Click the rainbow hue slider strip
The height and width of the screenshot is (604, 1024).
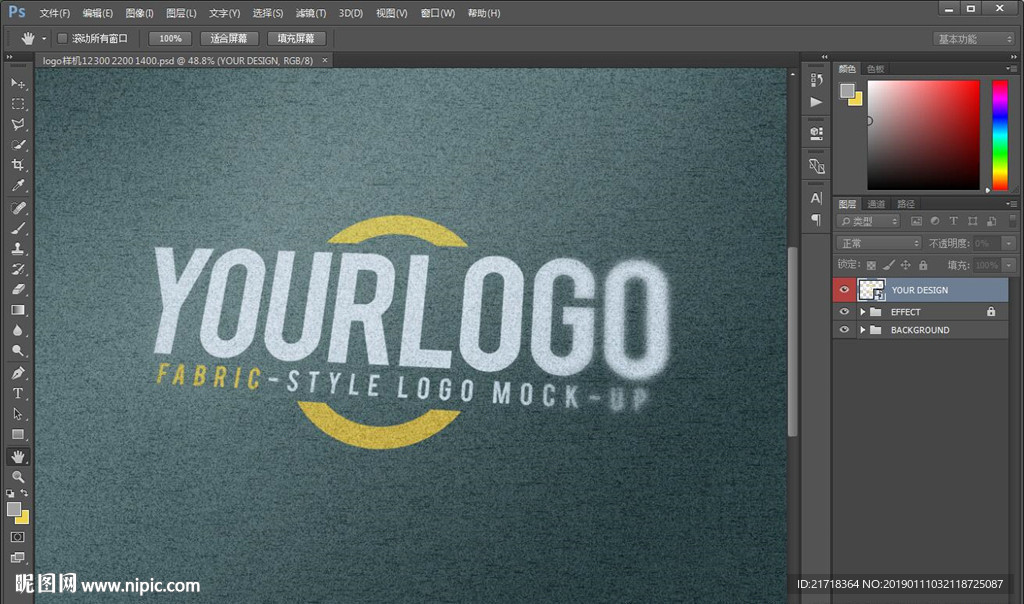click(1000, 135)
